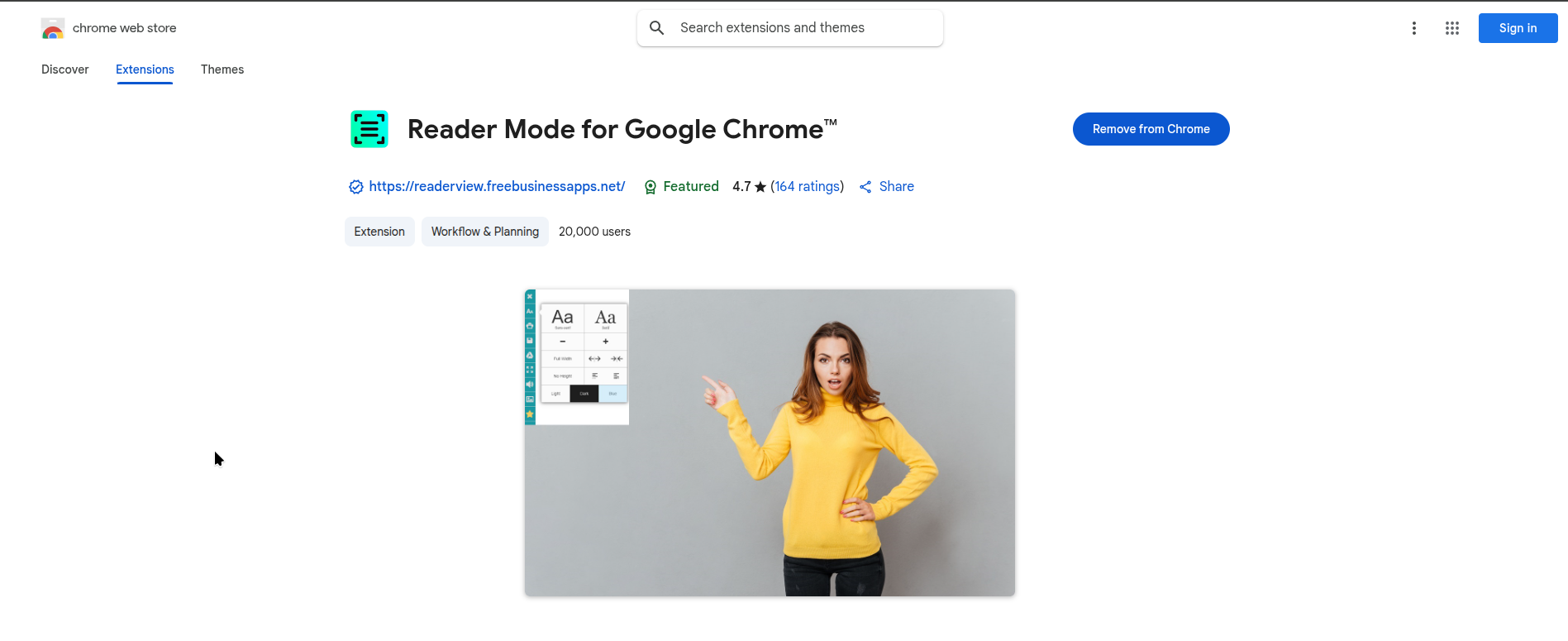Click the chrome web store title text
1568x641 pixels.
125,28
